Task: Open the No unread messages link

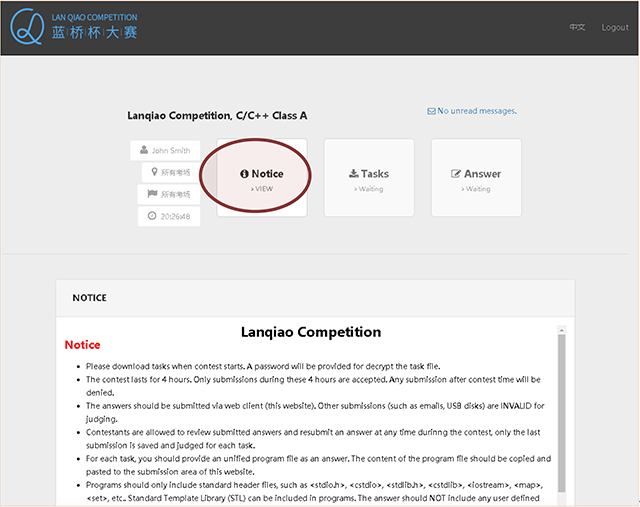Action: tap(477, 111)
